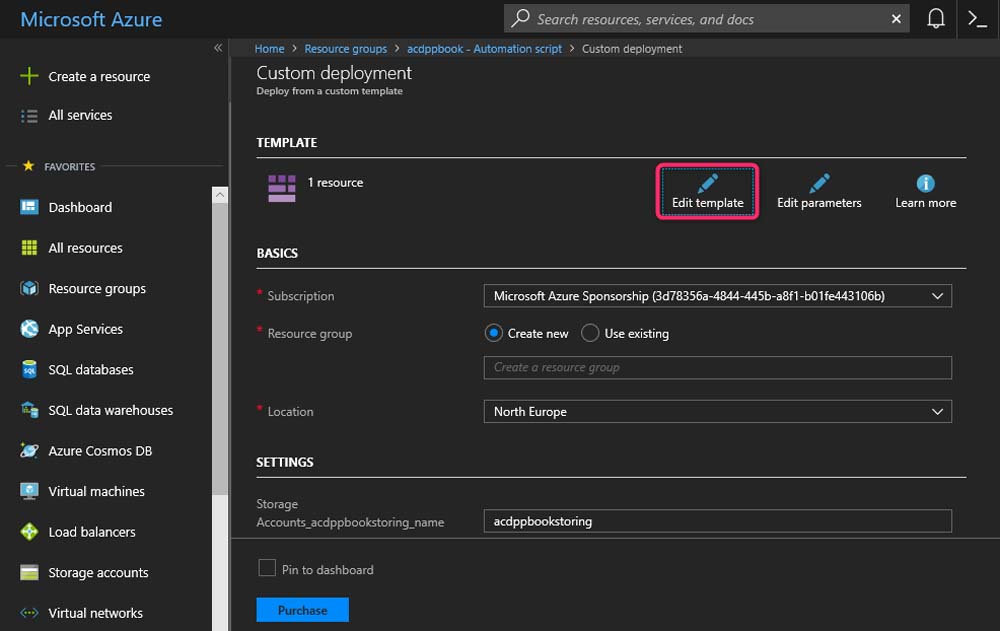The image size is (1000, 631).
Task: Go to Storage accounts in sidebar
Action: pyautogui.click(x=98, y=573)
